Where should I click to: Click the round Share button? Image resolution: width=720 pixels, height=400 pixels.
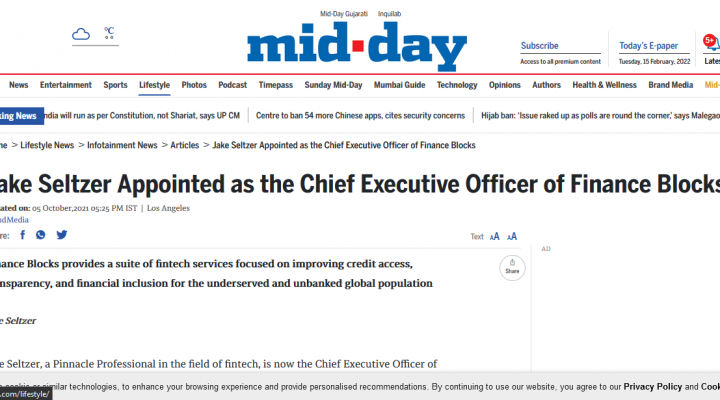pos(512,268)
